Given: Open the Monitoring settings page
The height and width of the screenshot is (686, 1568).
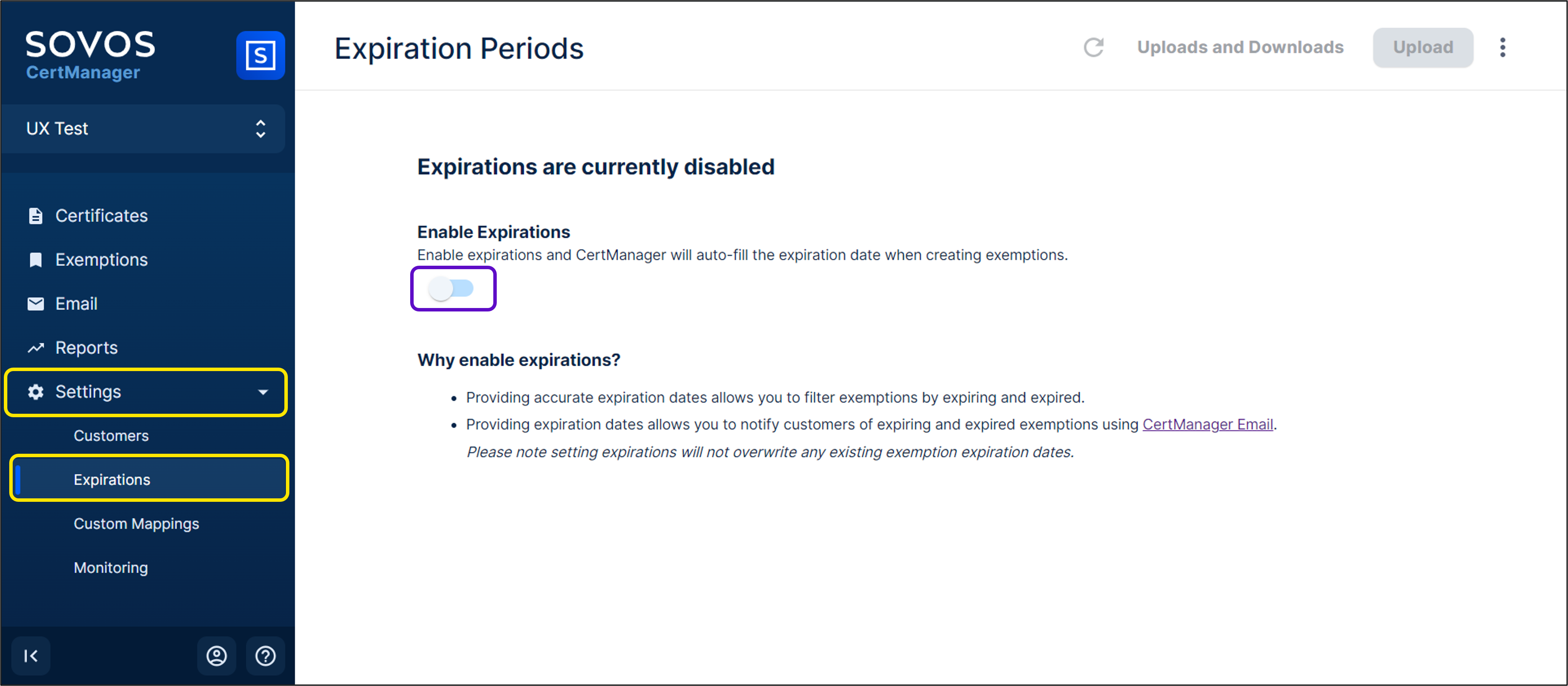Looking at the screenshot, I should (x=111, y=568).
